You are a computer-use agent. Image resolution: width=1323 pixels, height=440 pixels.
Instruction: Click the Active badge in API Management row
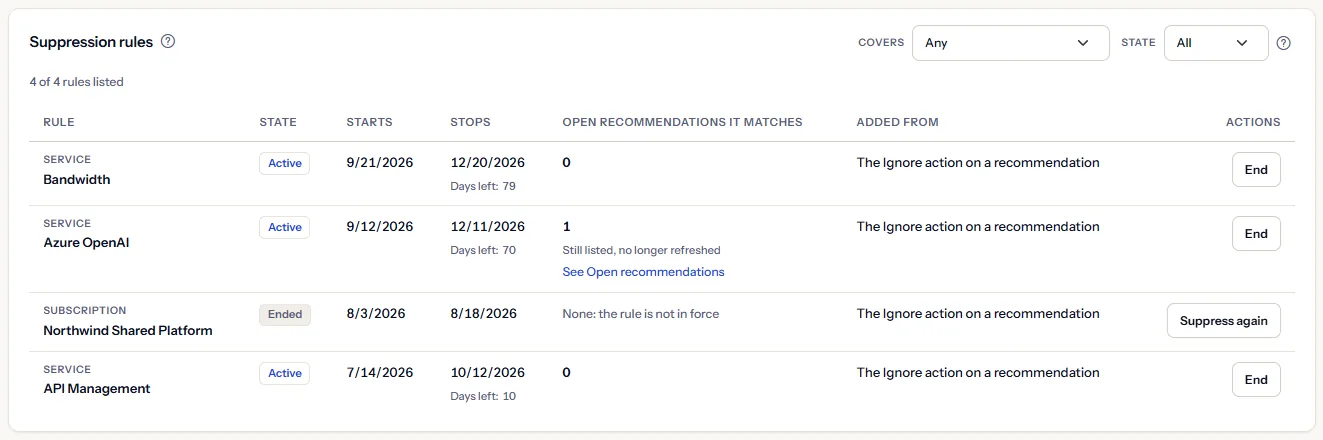point(284,374)
